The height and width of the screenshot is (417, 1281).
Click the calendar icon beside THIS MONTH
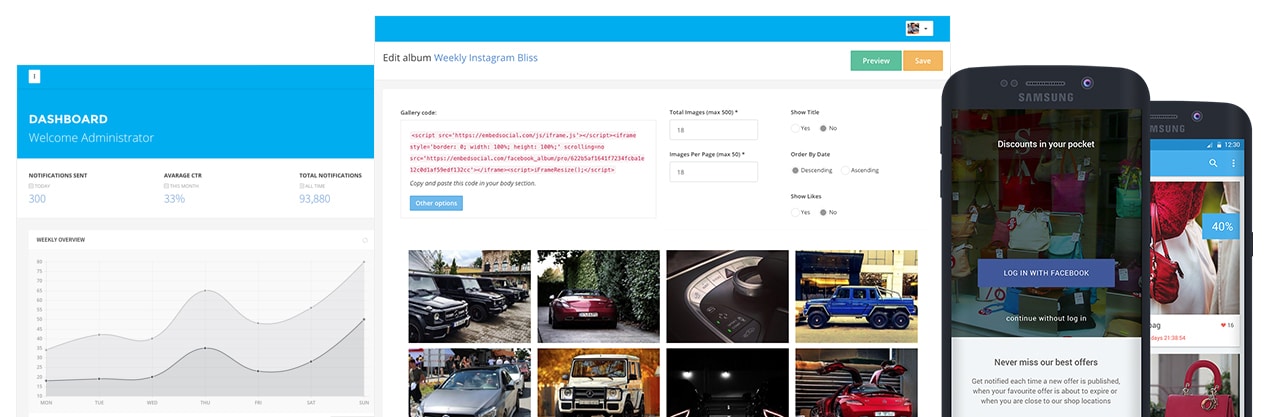click(x=167, y=186)
